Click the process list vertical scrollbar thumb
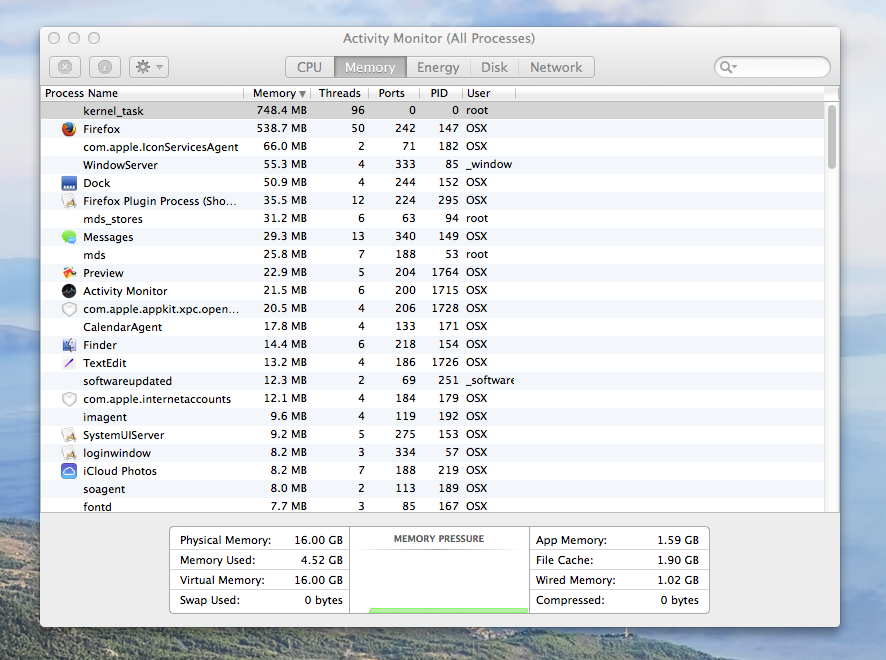 coord(831,137)
